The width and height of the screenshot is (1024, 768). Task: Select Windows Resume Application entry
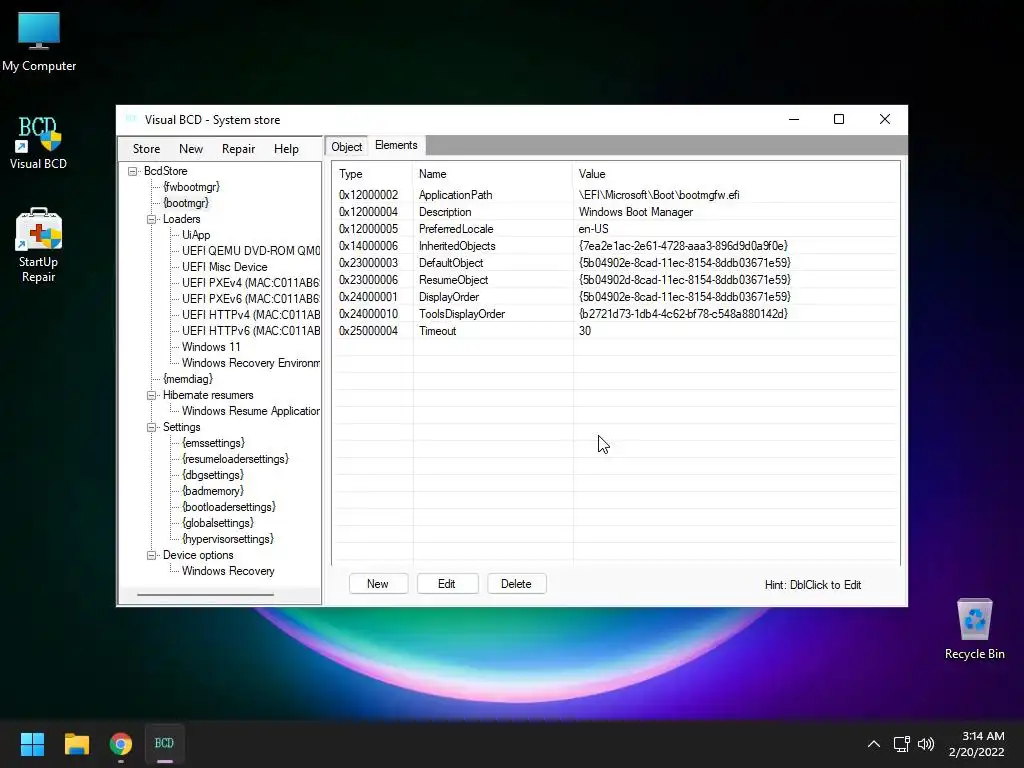pyautogui.click(x=251, y=411)
